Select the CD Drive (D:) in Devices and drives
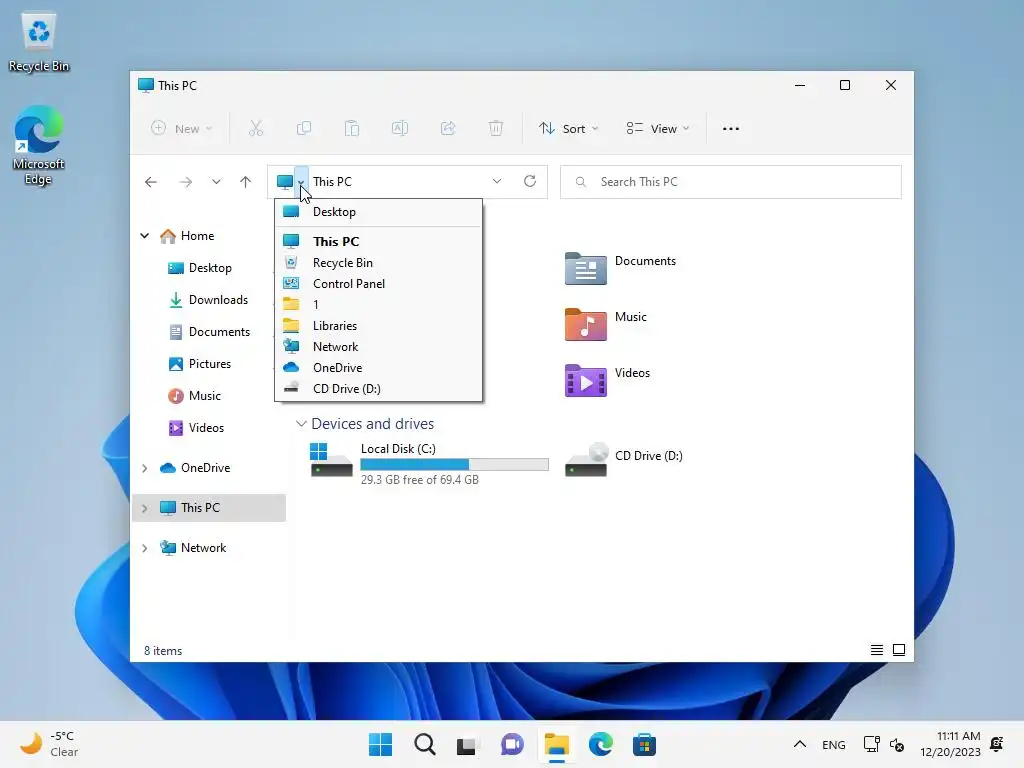The height and width of the screenshot is (768, 1024). (x=624, y=460)
